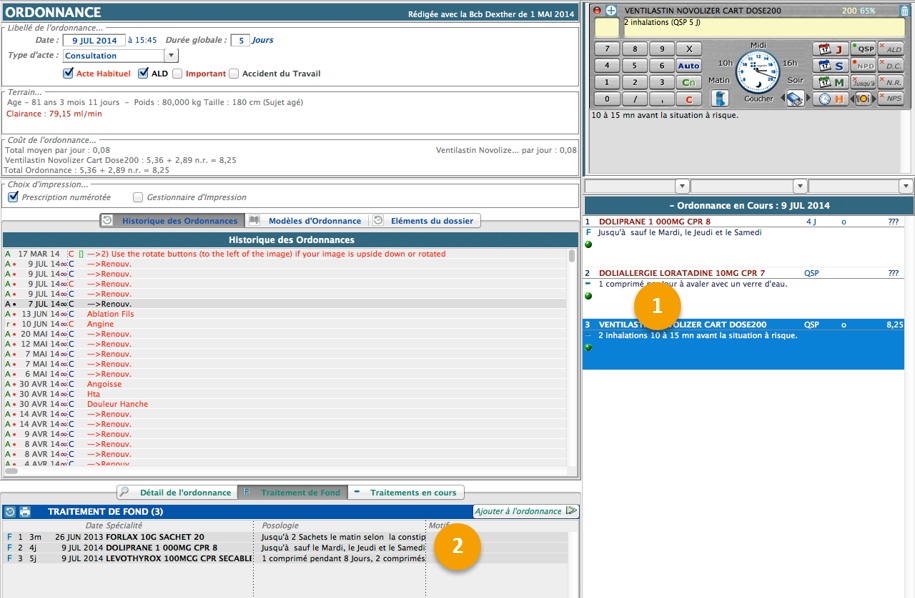Uncheck the Acte Habituel checkbox
Viewport: 915px width, 598px height.
click(x=68, y=73)
